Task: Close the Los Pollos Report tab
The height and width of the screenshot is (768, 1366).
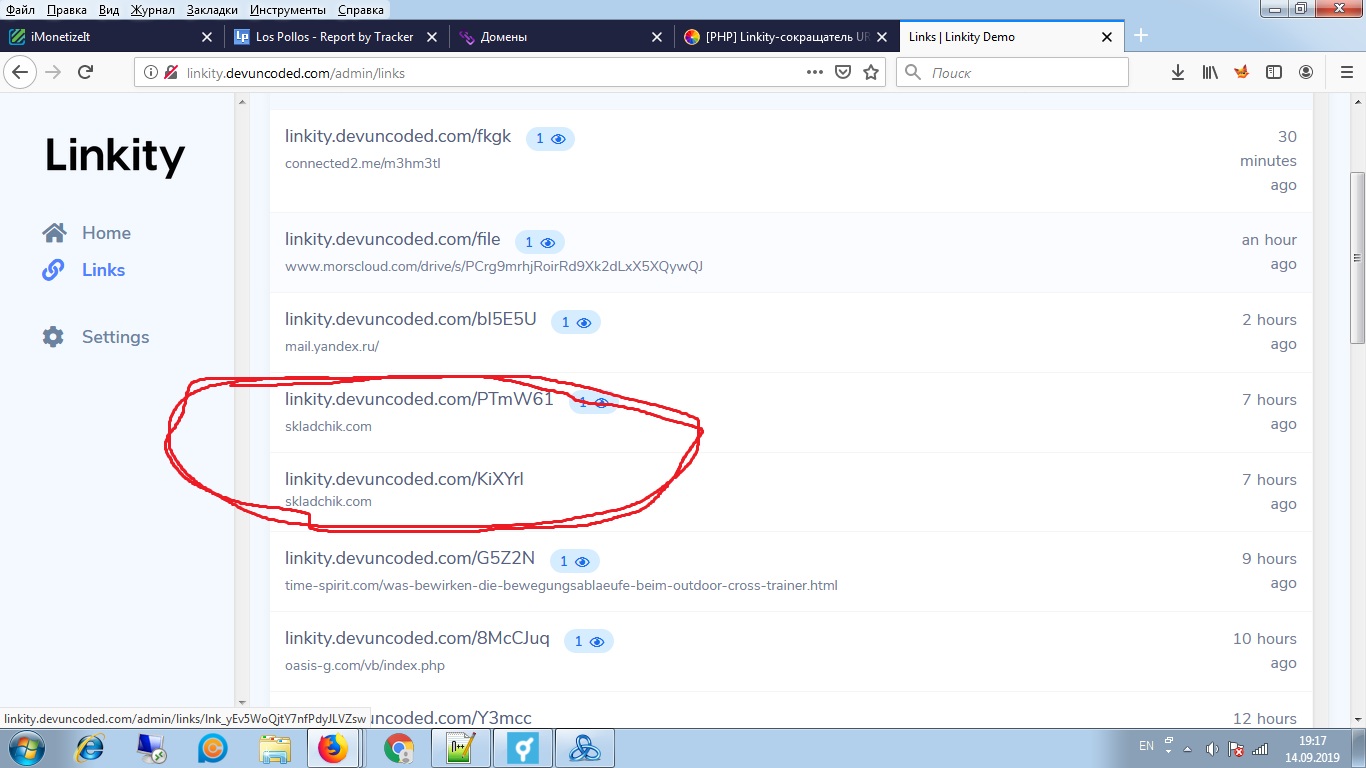Action: click(x=432, y=37)
